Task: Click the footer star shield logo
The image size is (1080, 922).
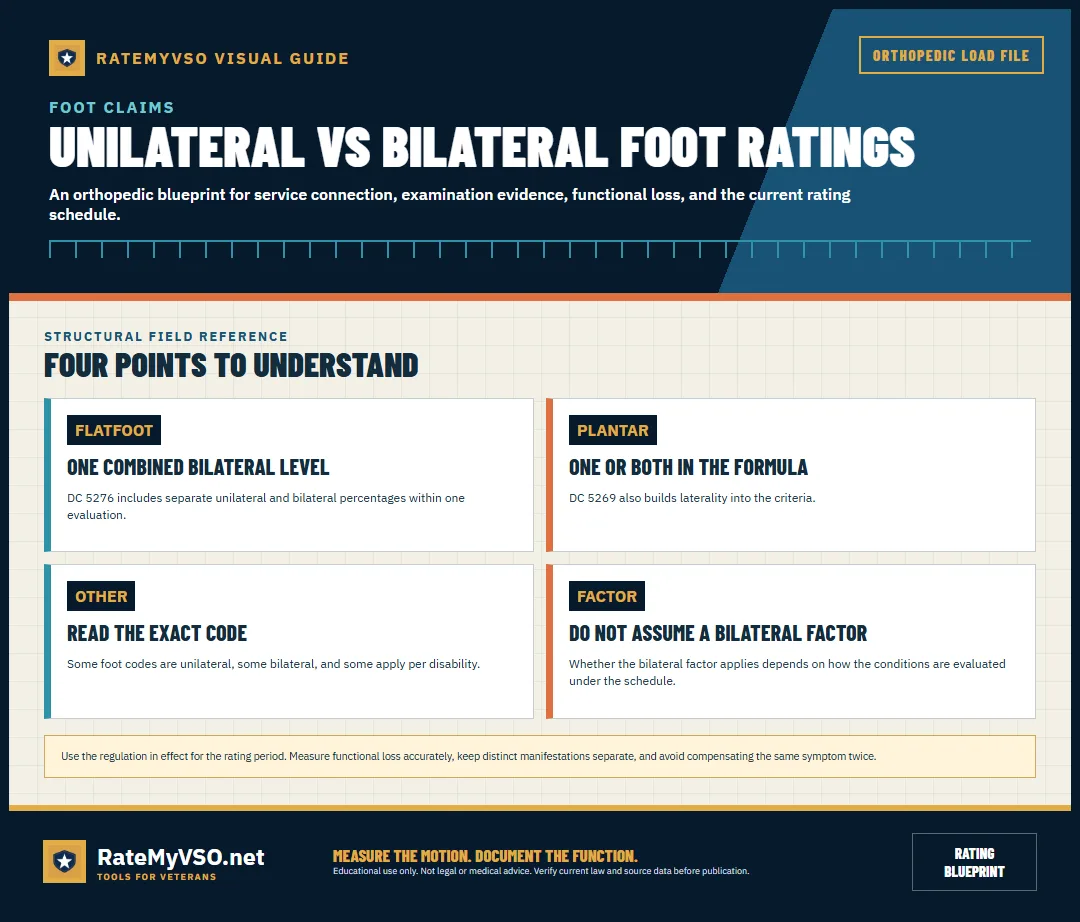Action: [65, 861]
